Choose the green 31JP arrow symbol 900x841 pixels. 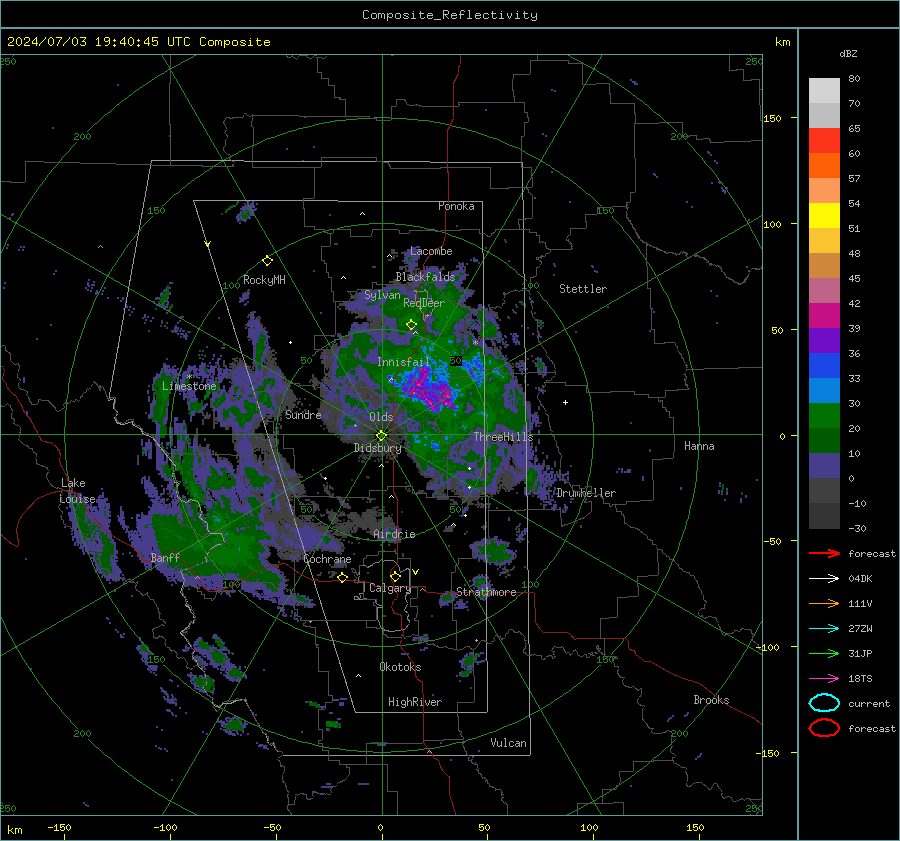[x=824, y=653]
